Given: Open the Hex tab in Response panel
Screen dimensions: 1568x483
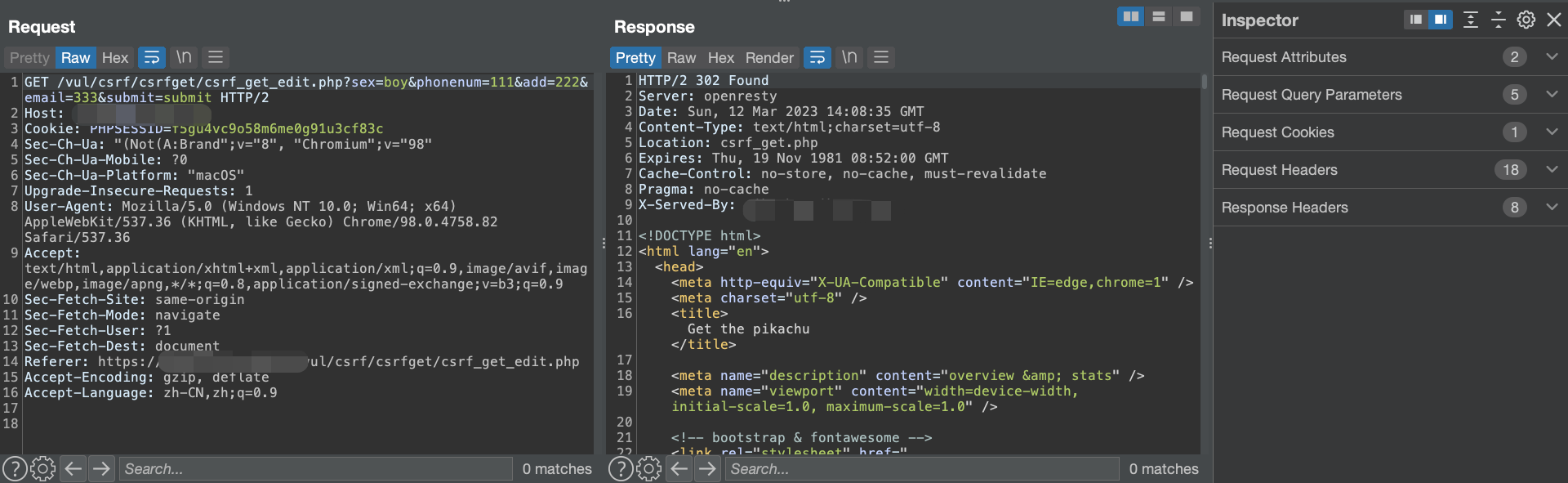Looking at the screenshot, I should [x=721, y=58].
